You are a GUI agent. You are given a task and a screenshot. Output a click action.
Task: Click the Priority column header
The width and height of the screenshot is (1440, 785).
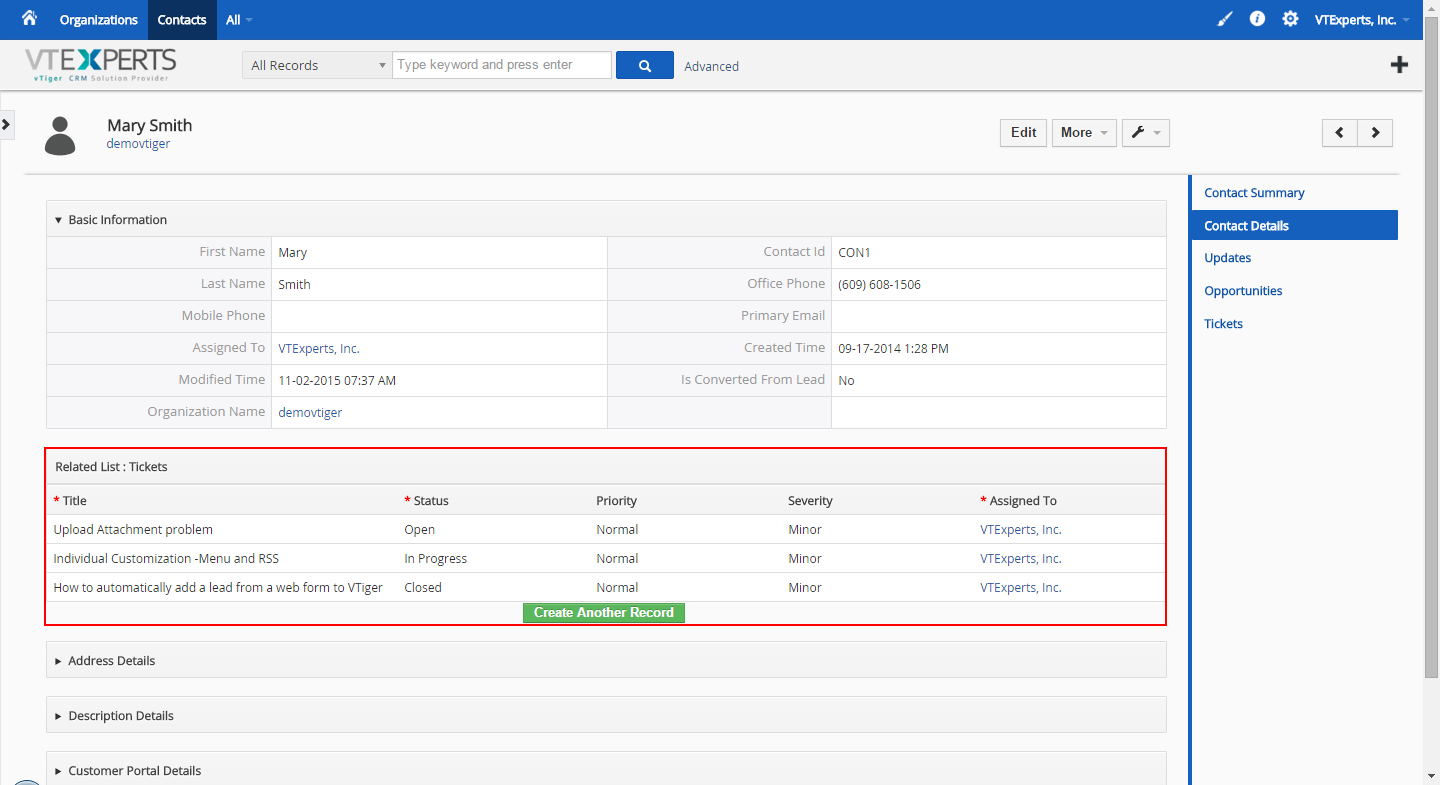point(617,501)
